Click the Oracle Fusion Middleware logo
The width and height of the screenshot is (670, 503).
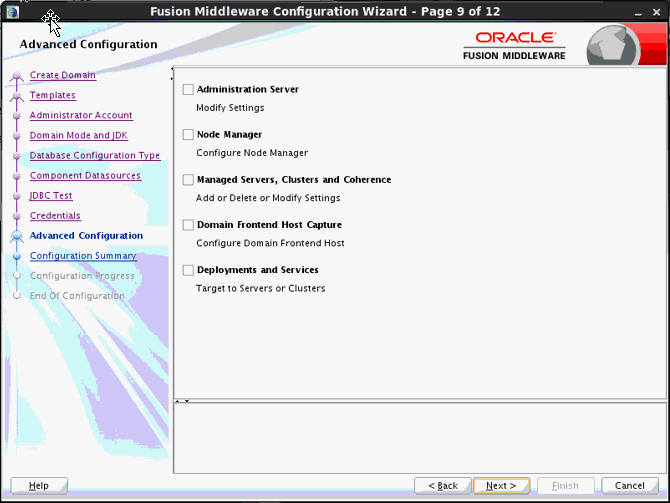pos(514,46)
